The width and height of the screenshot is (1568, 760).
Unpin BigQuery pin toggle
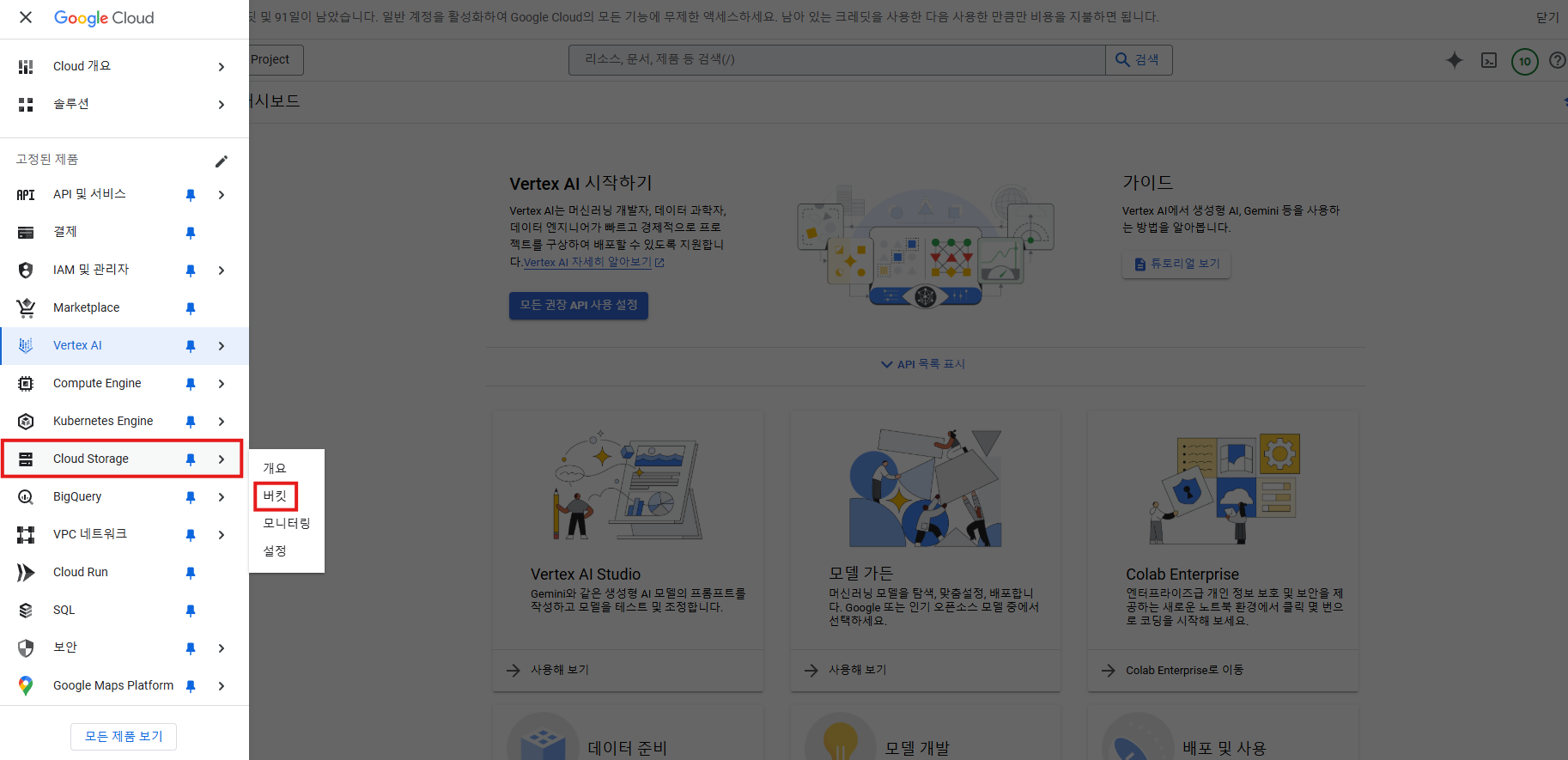(191, 497)
